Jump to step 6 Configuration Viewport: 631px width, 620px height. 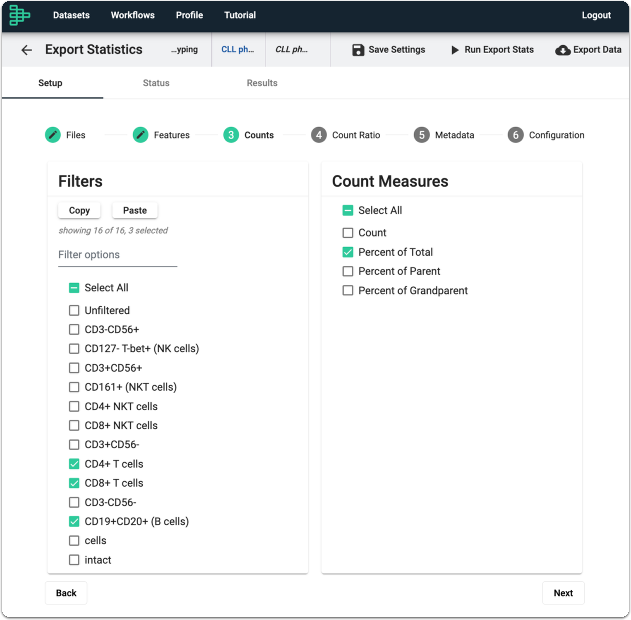(x=546, y=135)
